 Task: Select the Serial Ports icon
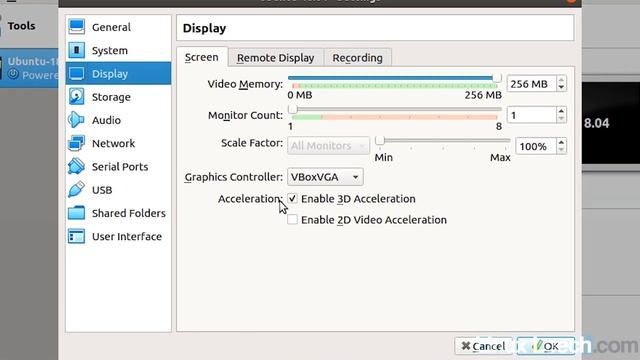click(x=76, y=167)
